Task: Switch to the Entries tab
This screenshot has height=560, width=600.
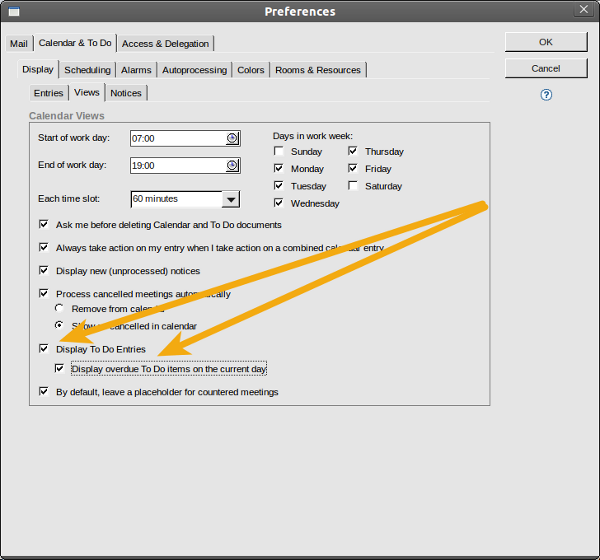Action: (x=49, y=93)
